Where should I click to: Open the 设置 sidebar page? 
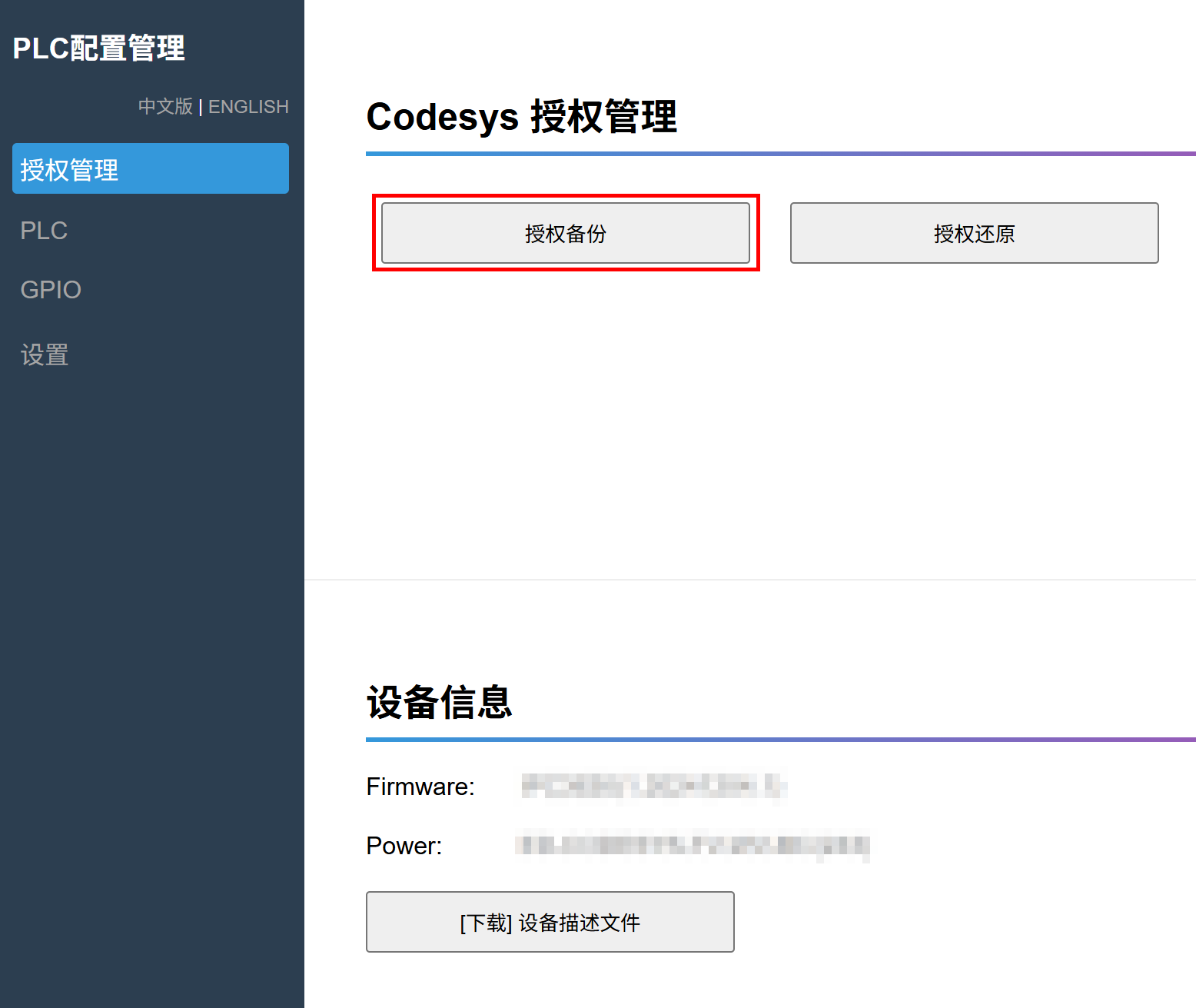click(45, 355)
